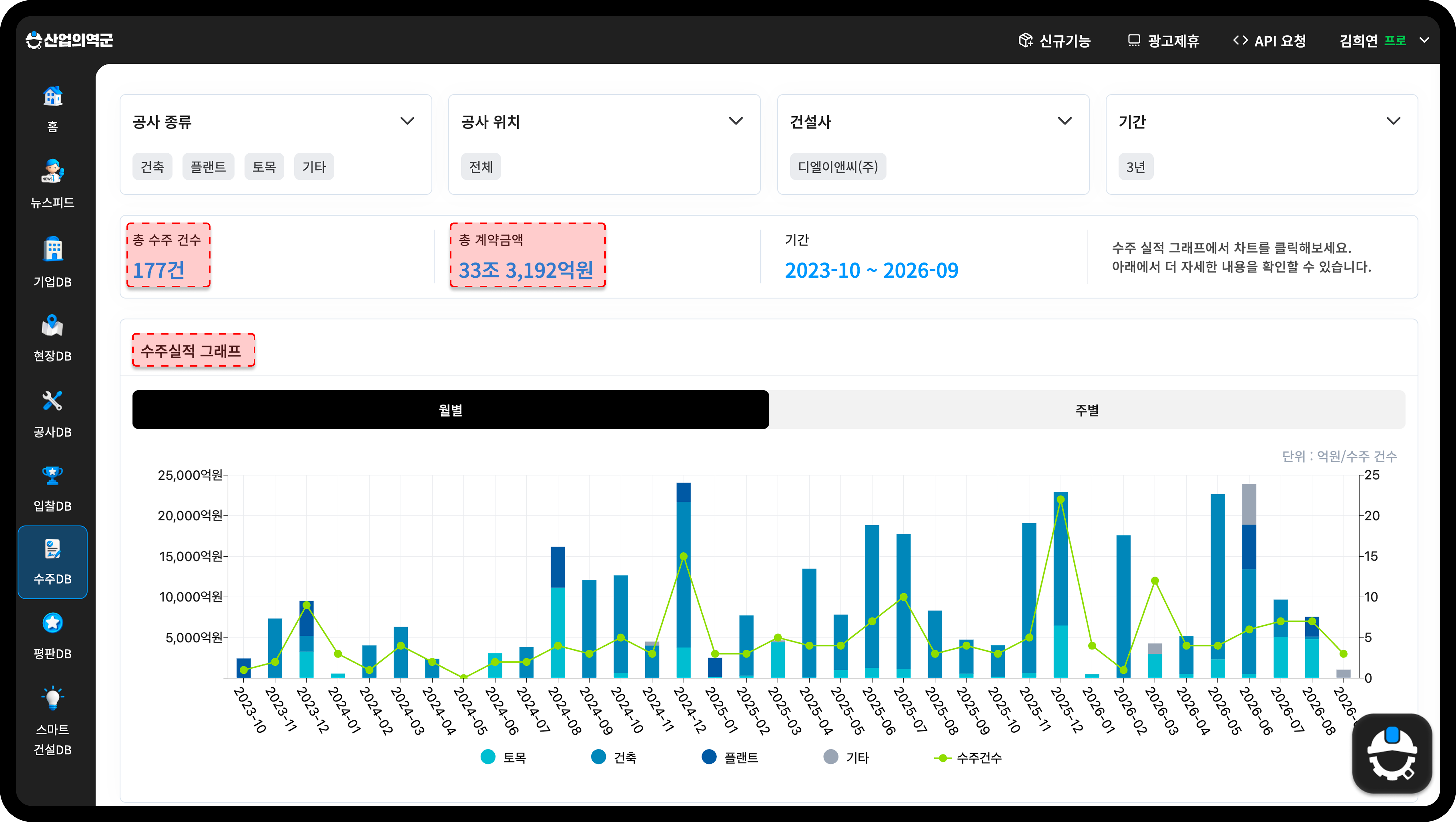Open the 공사DB tools icon
Viewport: 1456px width, 822px height.
(53, 401)
